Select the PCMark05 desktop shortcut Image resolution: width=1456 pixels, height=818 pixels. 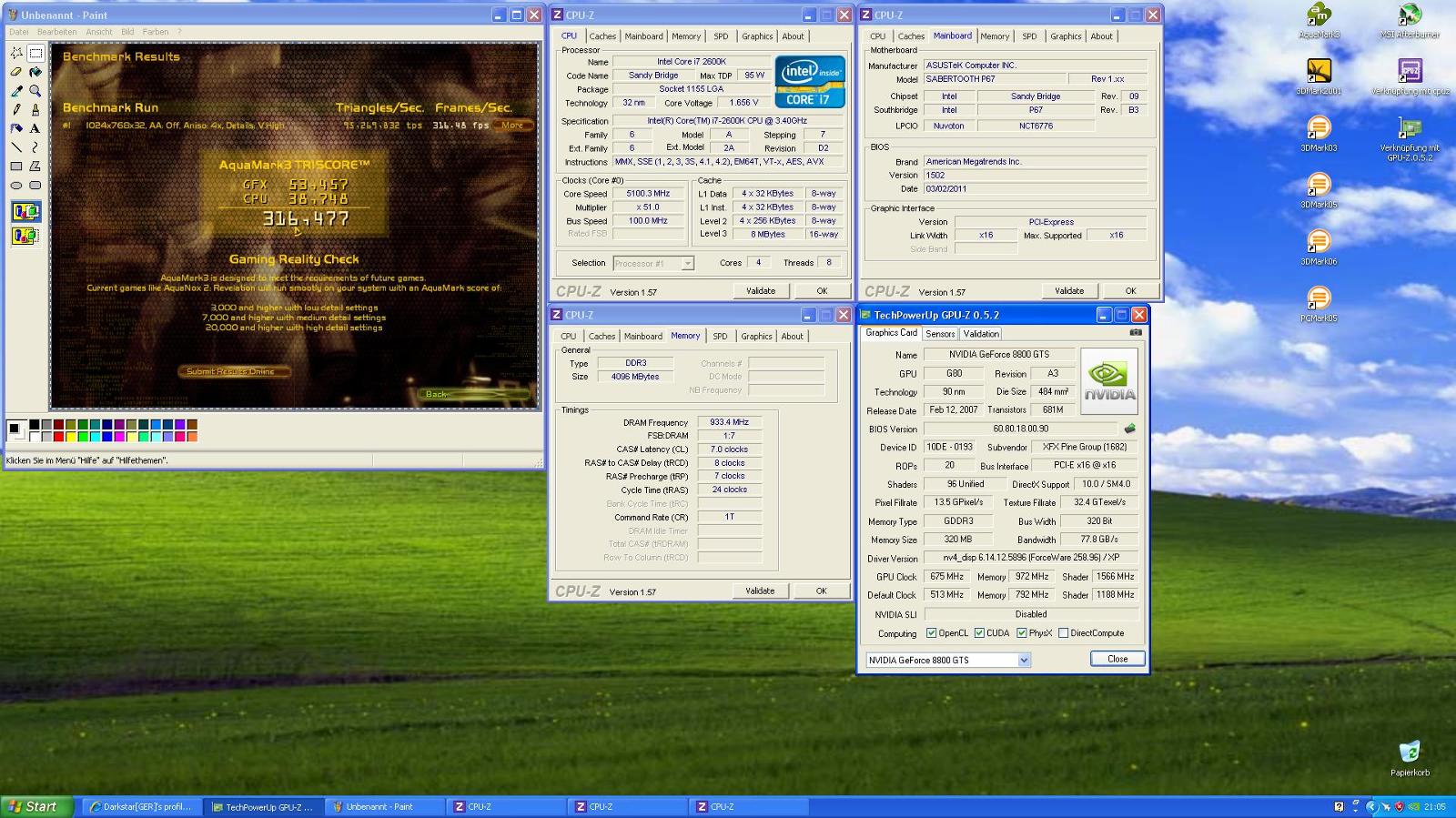[1319, 304]
